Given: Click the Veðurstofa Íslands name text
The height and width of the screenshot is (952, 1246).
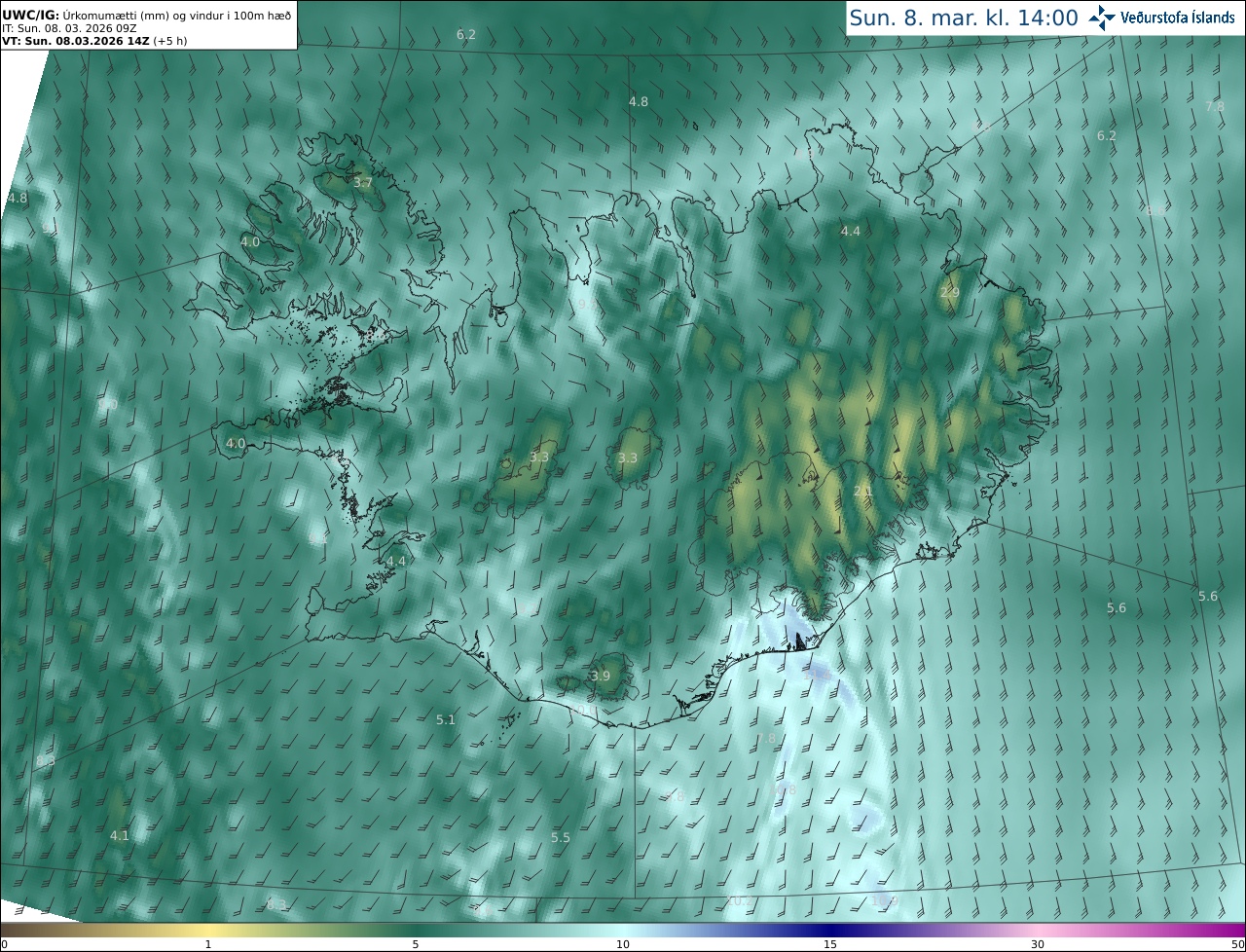Looking at the screenshot, I should tap(1178, 18).
